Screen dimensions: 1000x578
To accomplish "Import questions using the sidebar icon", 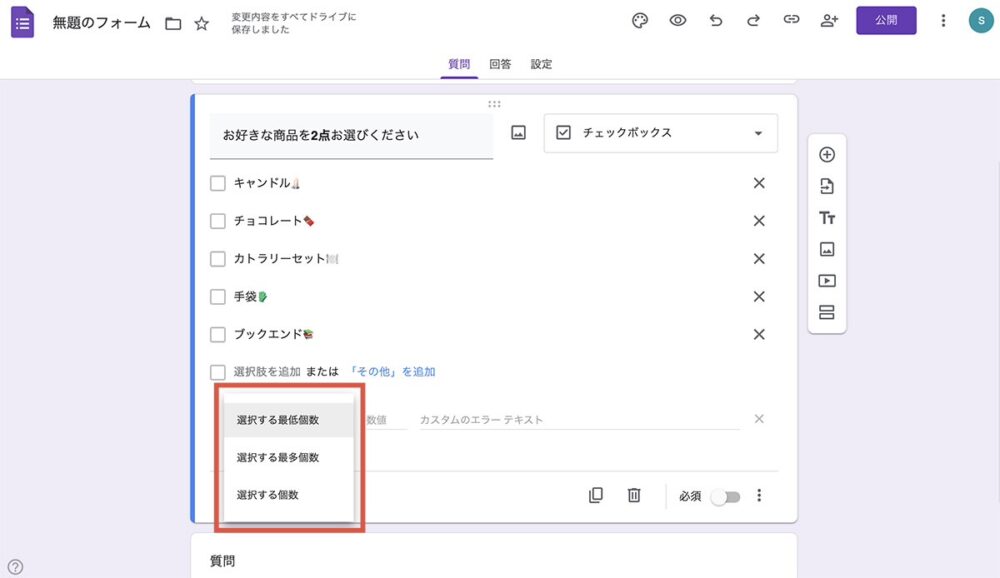I will click(x=827, y=185).
